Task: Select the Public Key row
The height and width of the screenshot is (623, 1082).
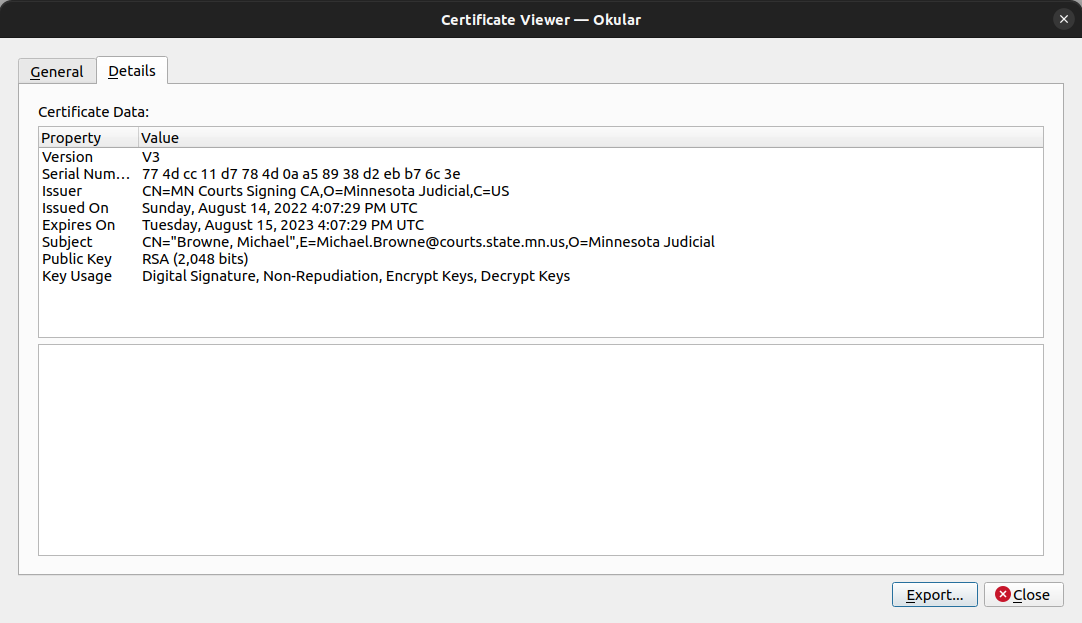Action: pyautogui.click(x=540, y=259)
